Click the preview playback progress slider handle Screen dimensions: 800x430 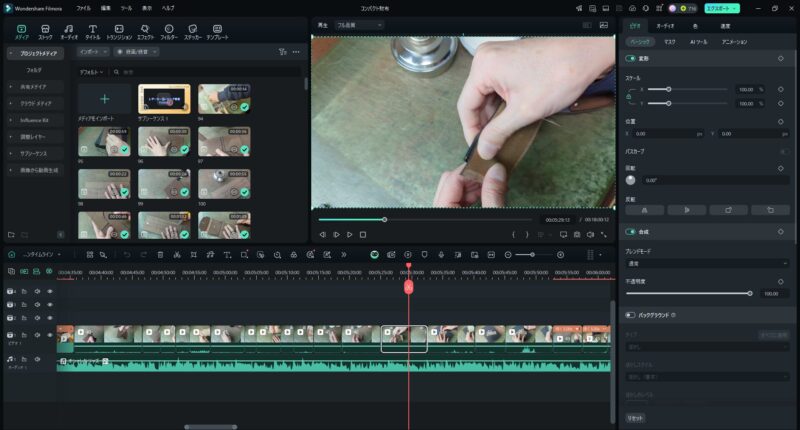pyautogui.click(x=385, y=220)
